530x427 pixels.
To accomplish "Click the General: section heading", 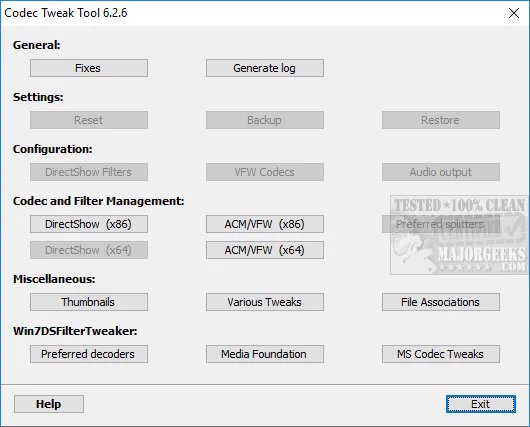I will [37, 45].
